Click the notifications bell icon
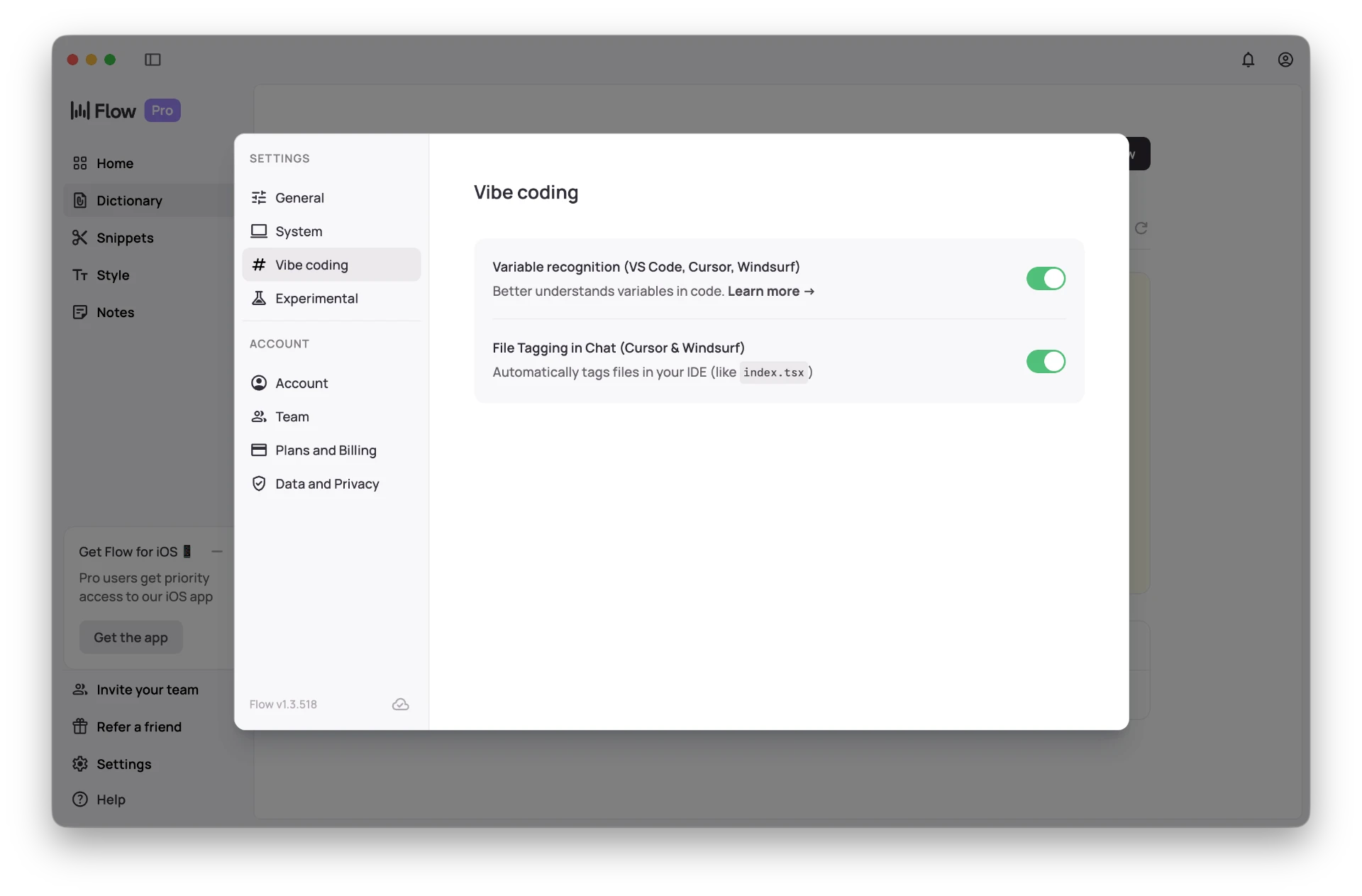 1248,60
